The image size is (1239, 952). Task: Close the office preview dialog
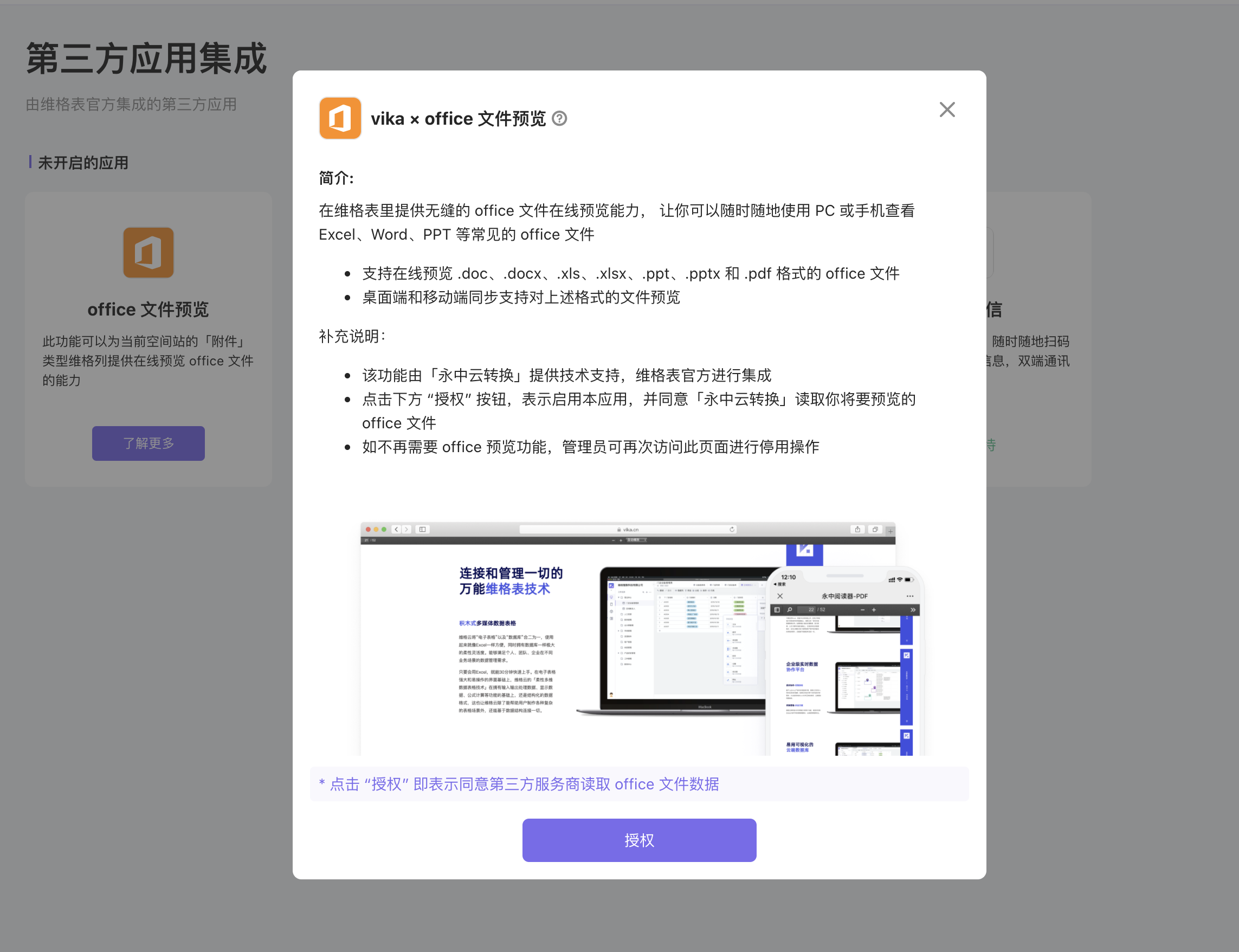(x=947, y=110)
